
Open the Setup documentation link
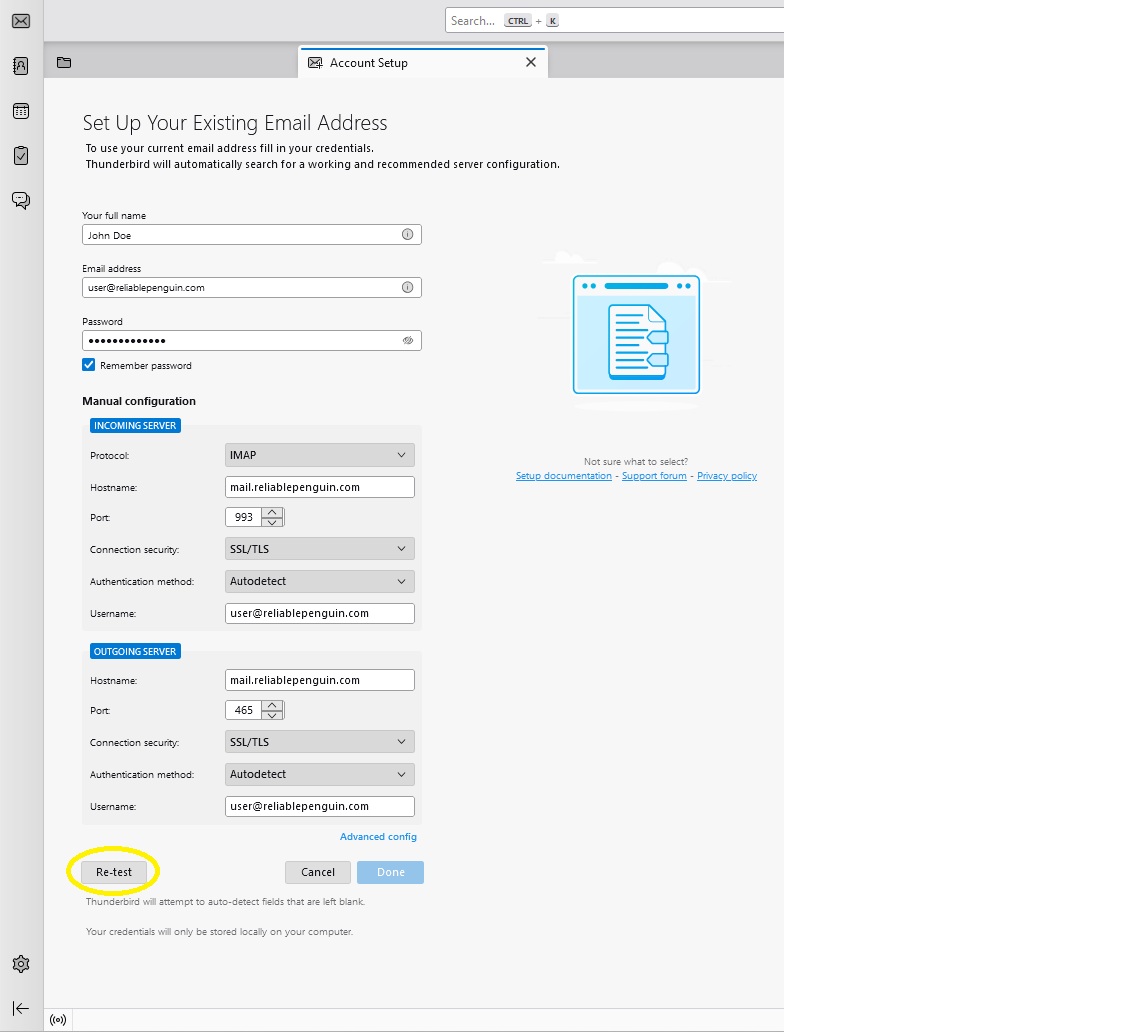point(563,476)
